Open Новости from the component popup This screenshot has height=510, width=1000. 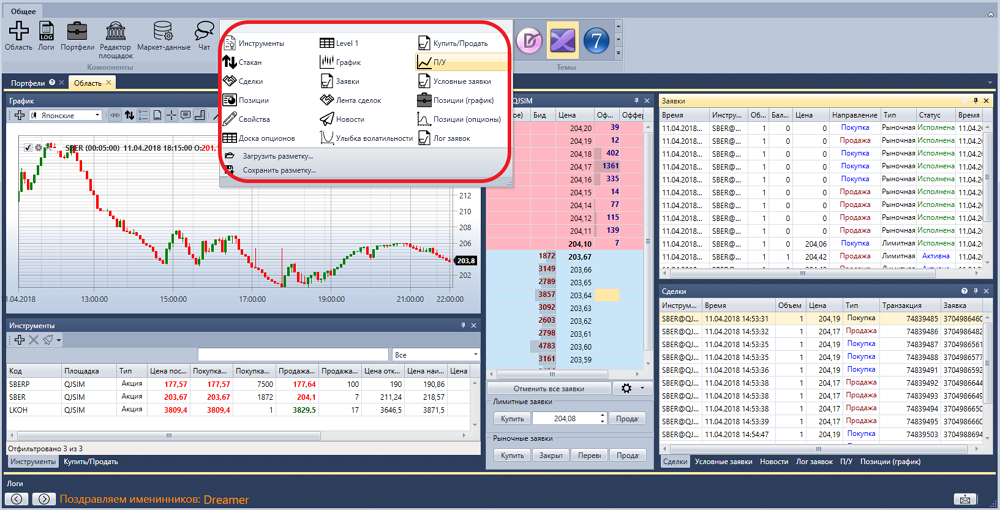click(342, 119)
